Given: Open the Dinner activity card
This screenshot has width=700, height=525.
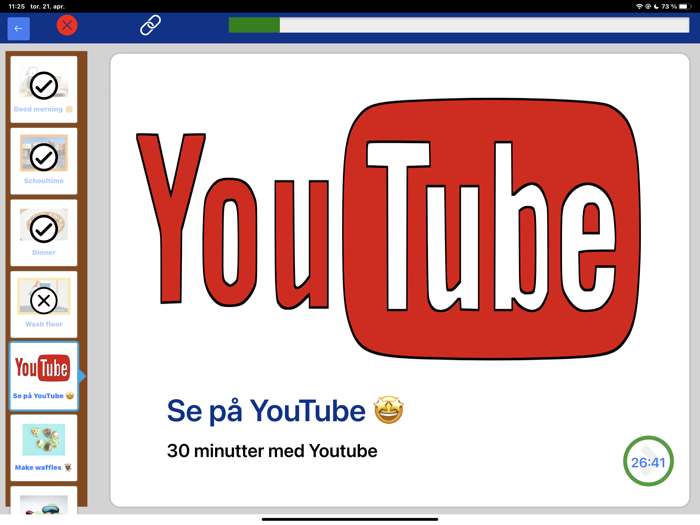Looking at the screenshot, I should (x=44, y=233).
